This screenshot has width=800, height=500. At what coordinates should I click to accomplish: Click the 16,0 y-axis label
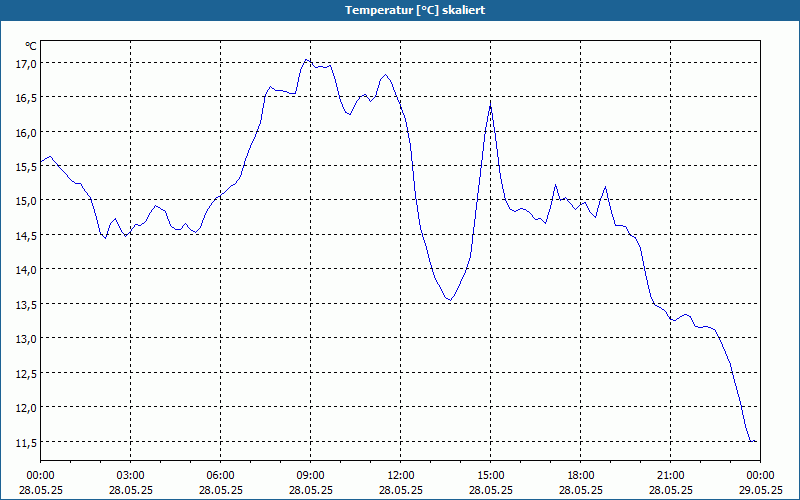[x=26, y=133]
